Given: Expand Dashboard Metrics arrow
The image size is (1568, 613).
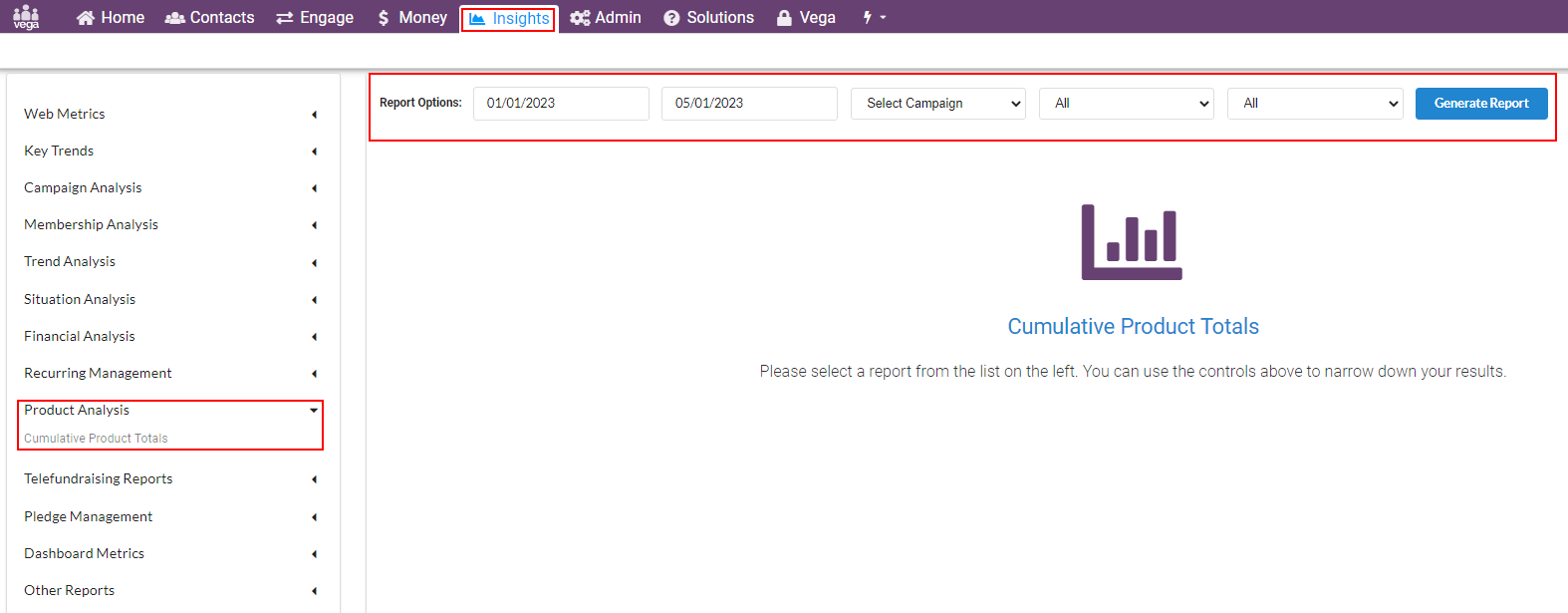Looking at the screenshot, I should pos(314,554).
